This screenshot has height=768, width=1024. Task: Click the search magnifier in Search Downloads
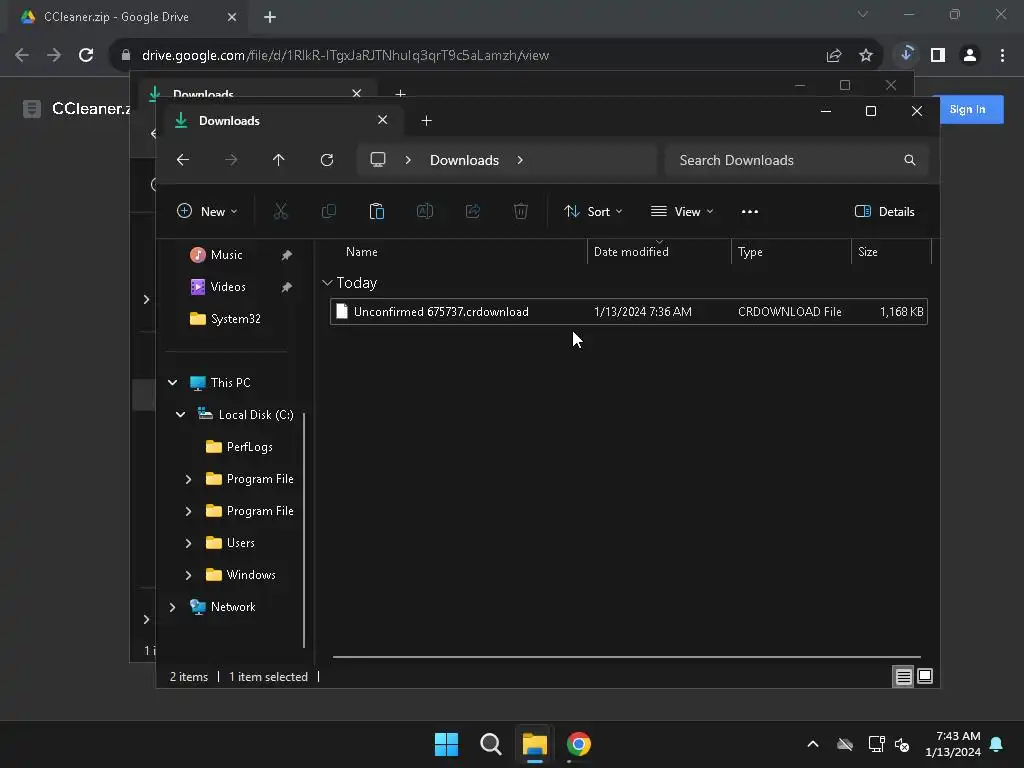[909, 160]
